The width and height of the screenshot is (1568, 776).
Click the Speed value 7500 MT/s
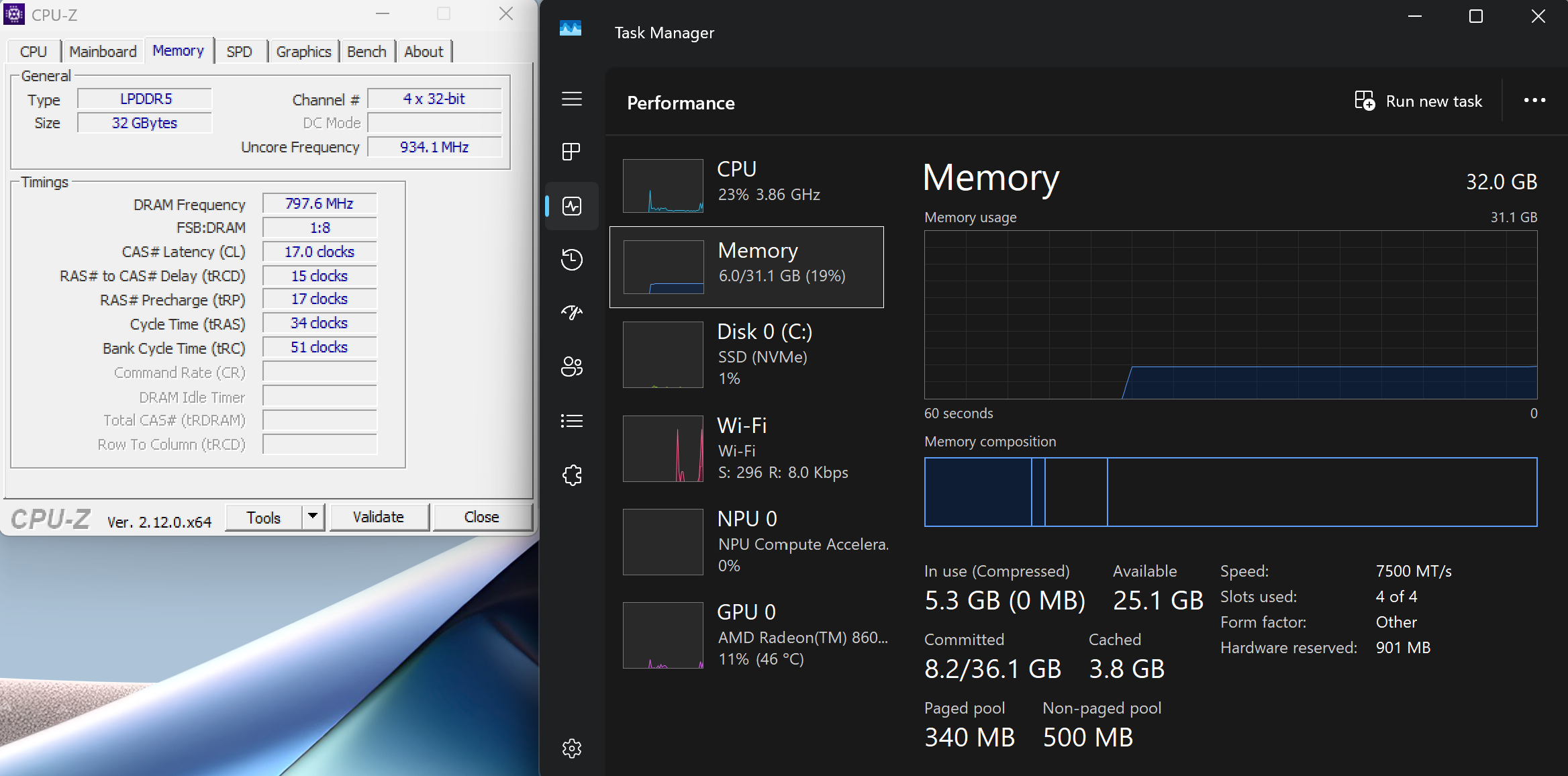tap(1414, 571)
